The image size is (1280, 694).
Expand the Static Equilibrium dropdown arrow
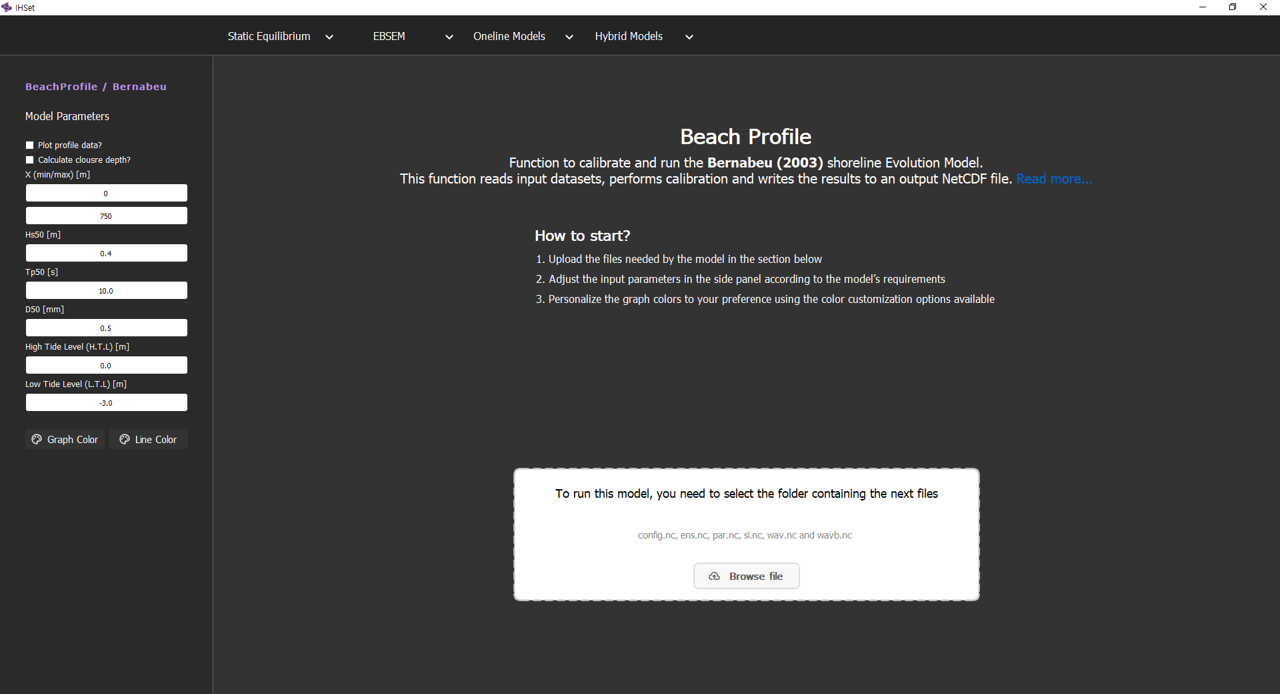tap(329, 37)
